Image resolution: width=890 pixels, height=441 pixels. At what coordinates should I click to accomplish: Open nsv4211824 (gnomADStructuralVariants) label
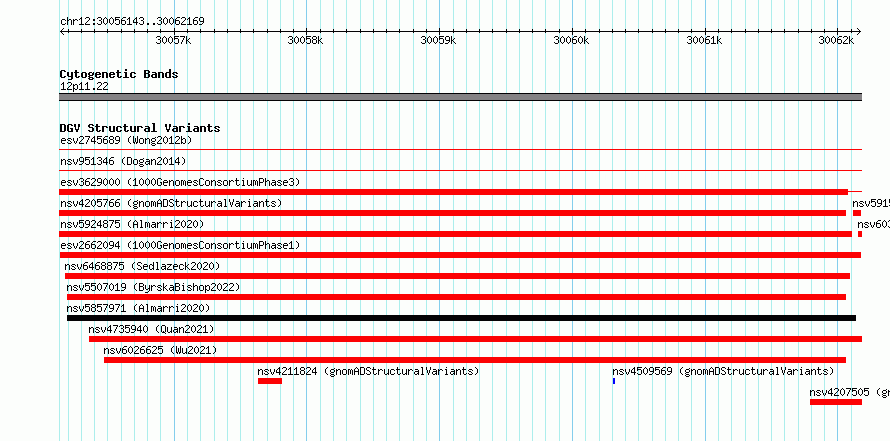point(368,371)
